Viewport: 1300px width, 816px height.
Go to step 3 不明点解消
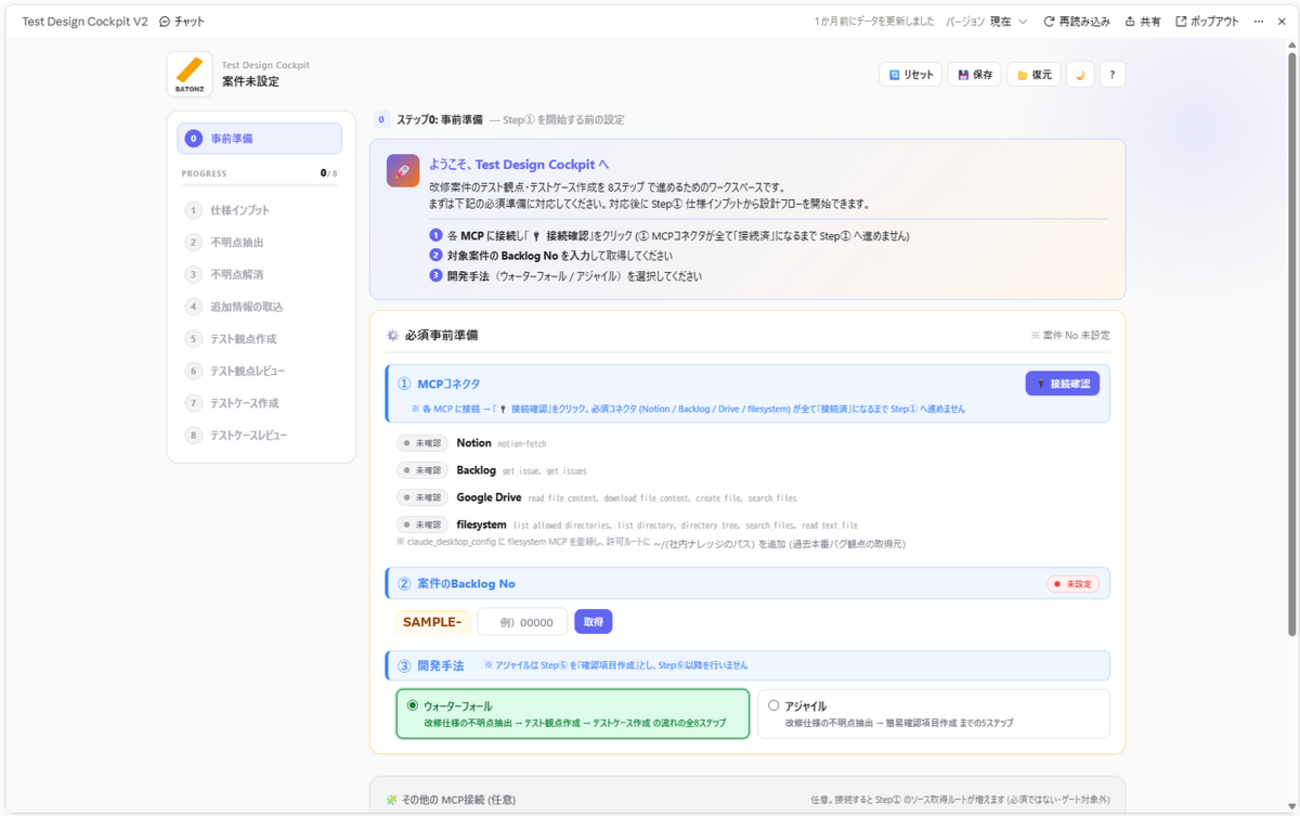pyautogui.click(x=260, y=274)
